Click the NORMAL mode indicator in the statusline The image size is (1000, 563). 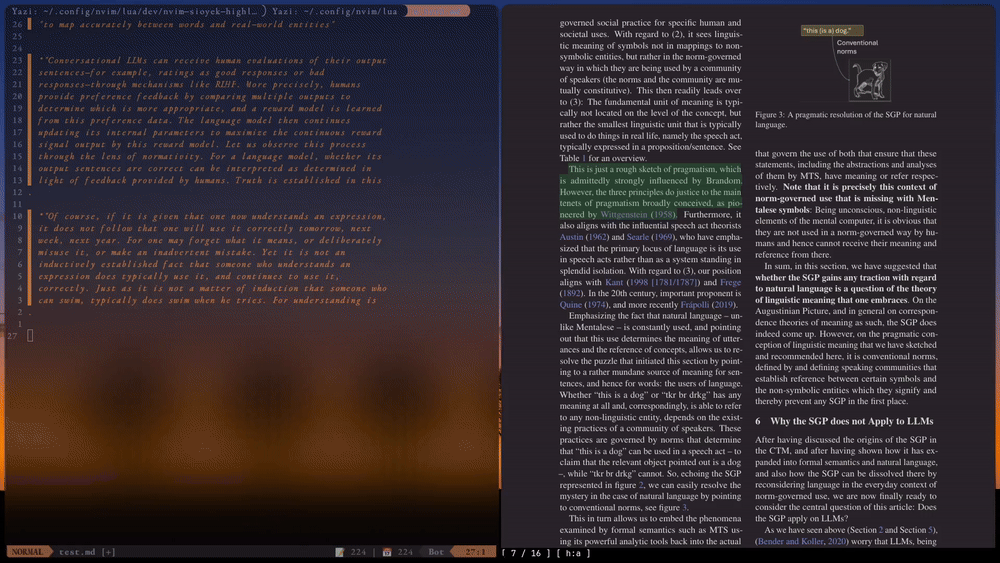click(x=27, y=552)
